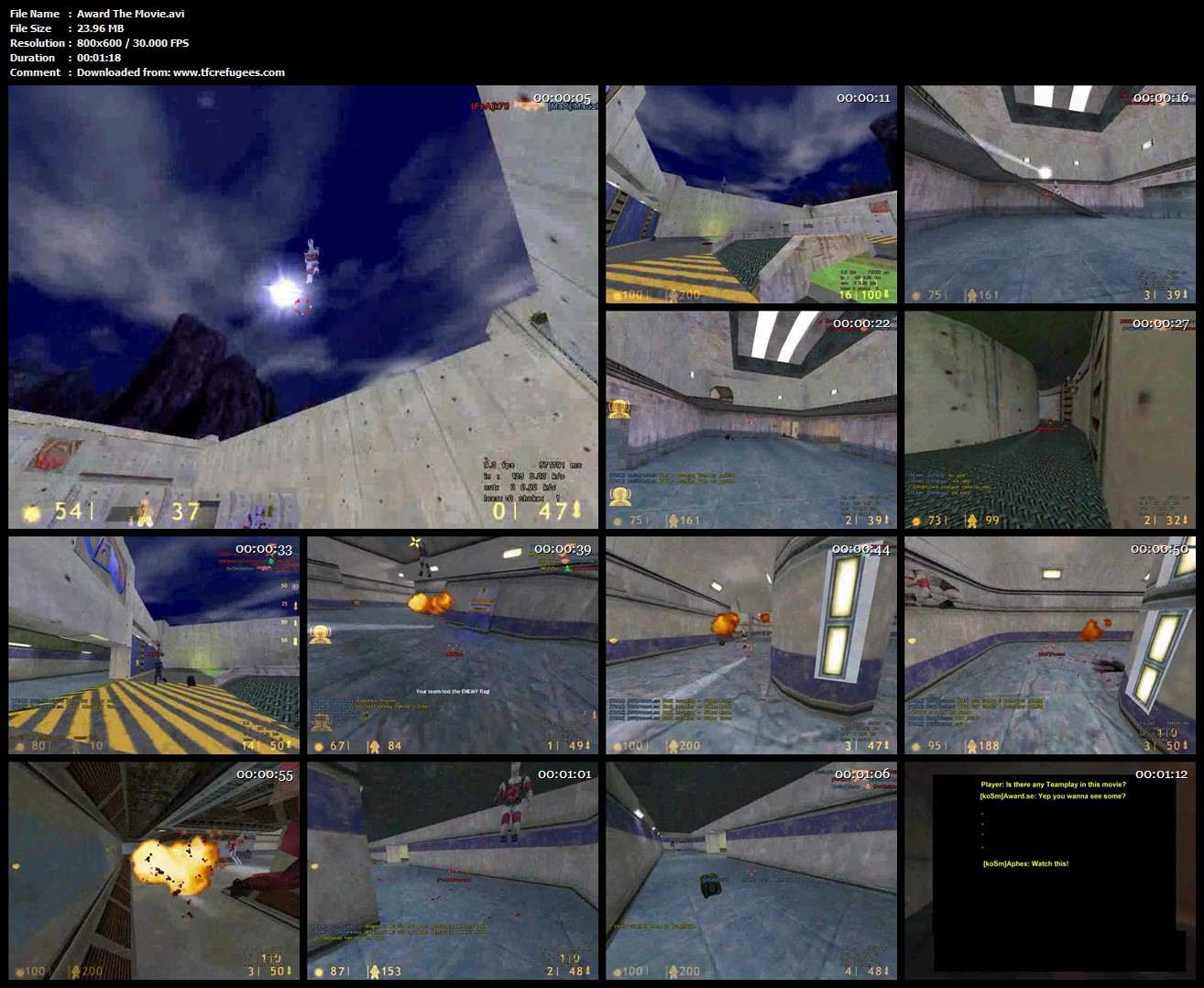
Task: Open the 00:01:12 chat text thumbnail
Action: (x=1050, y=871)
